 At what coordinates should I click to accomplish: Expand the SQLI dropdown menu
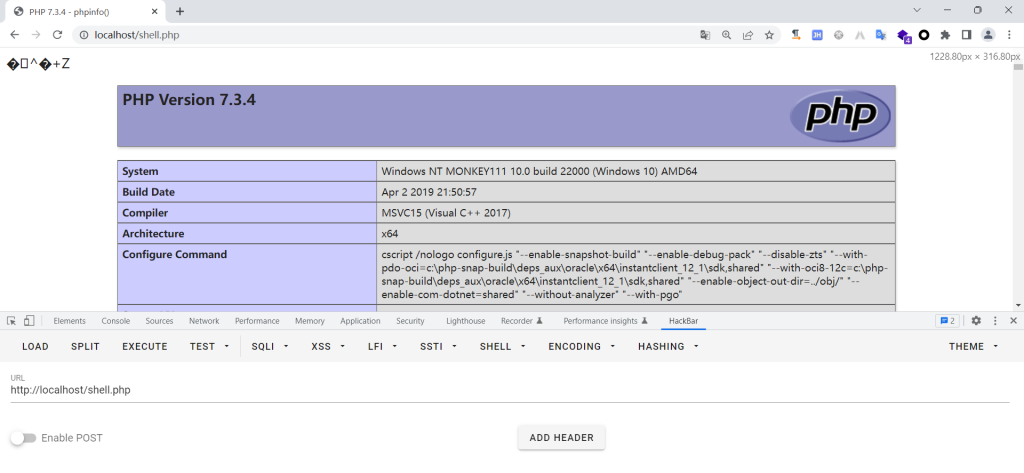coord(270,346)
